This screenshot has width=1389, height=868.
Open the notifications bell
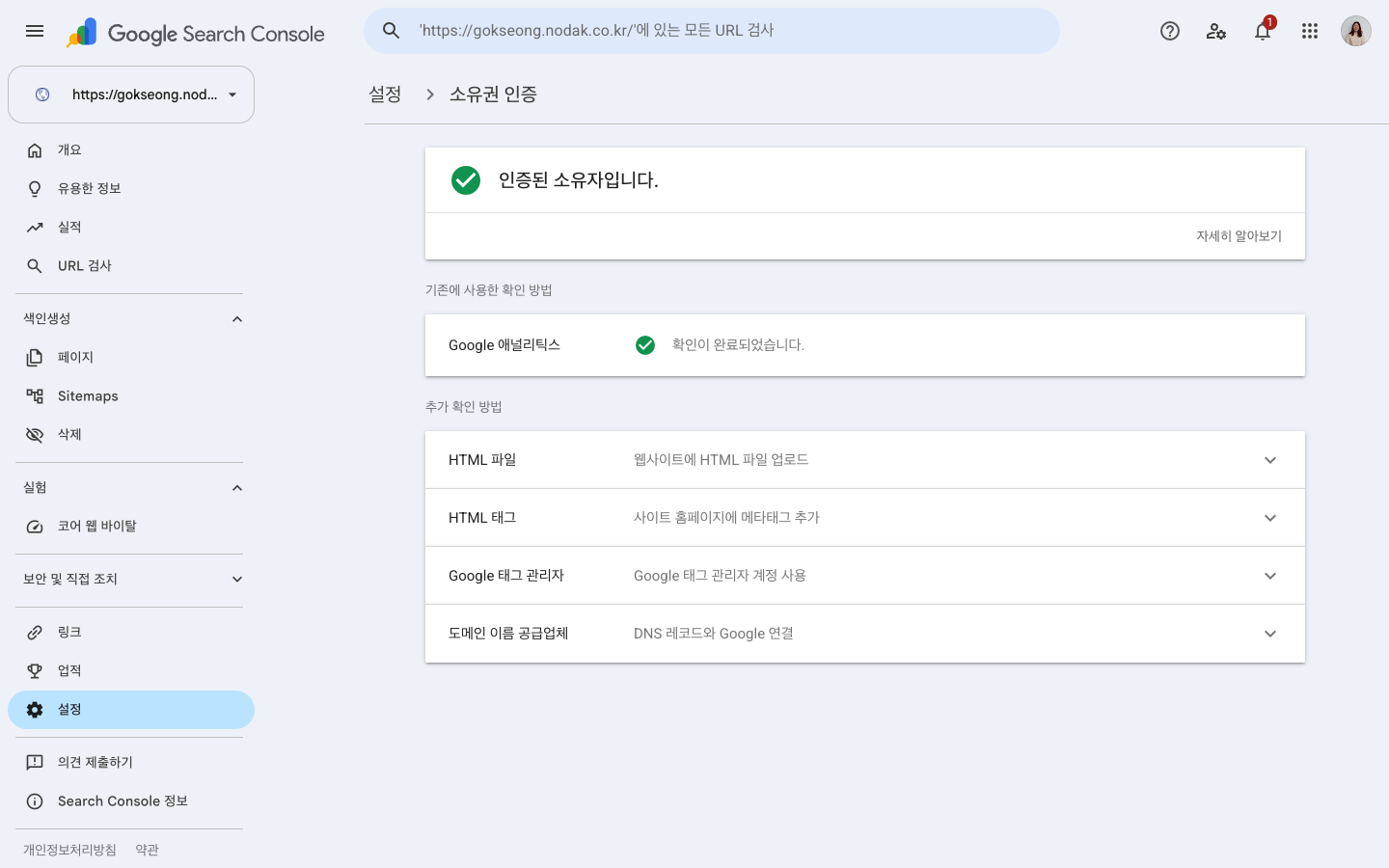tap(1263, 31)
